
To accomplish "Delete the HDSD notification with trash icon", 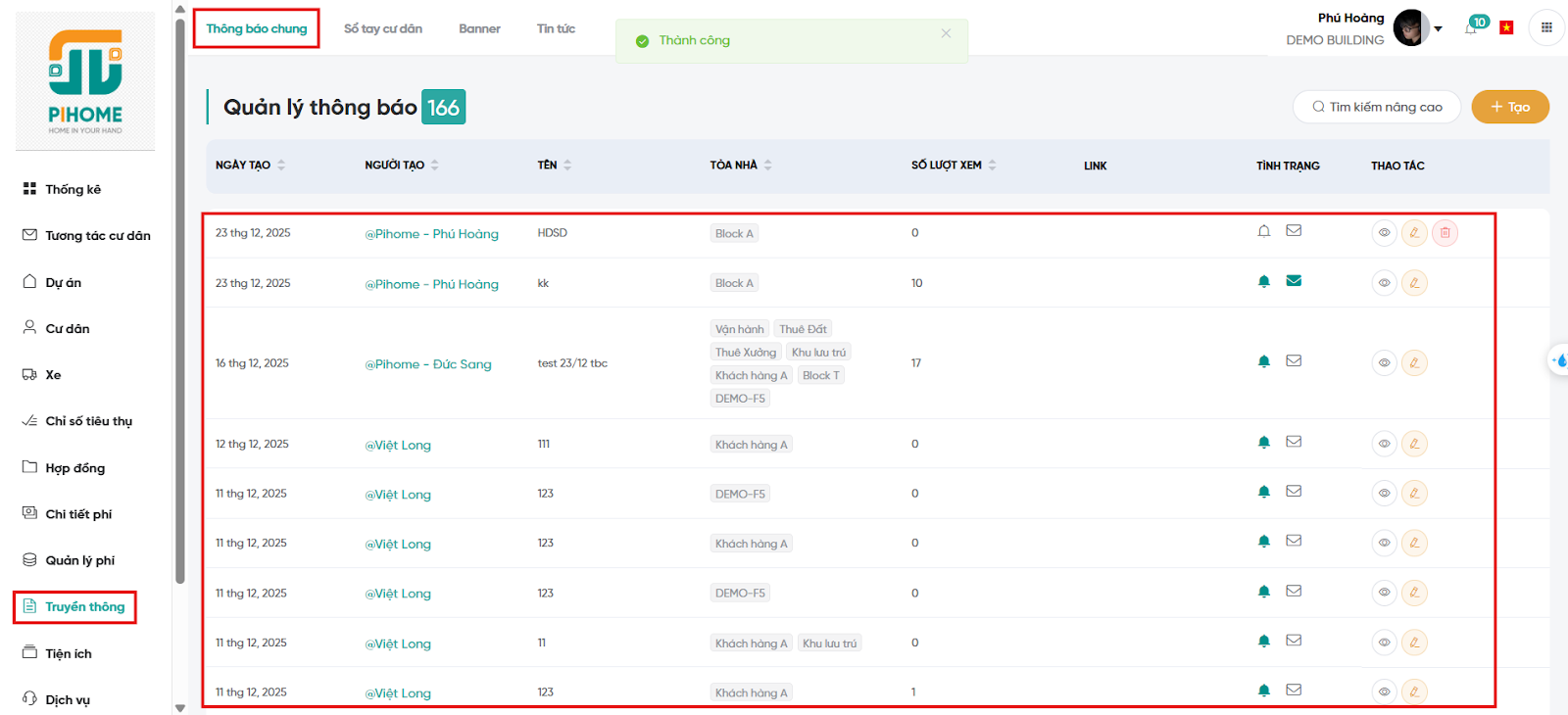I will [1445, 233].
